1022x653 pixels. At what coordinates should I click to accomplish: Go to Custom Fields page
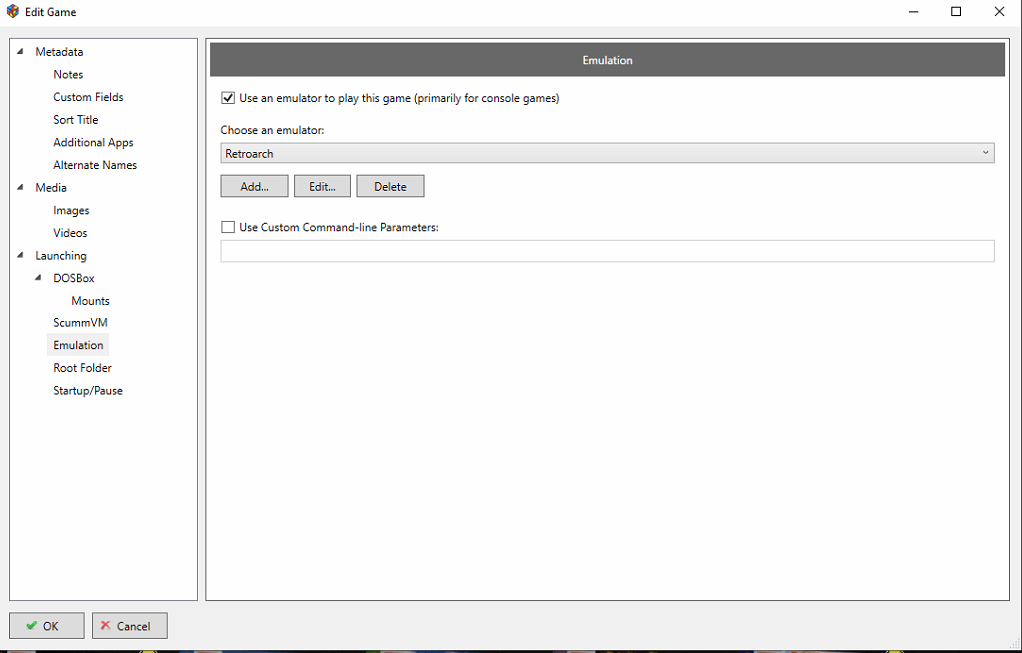point(88,97)
